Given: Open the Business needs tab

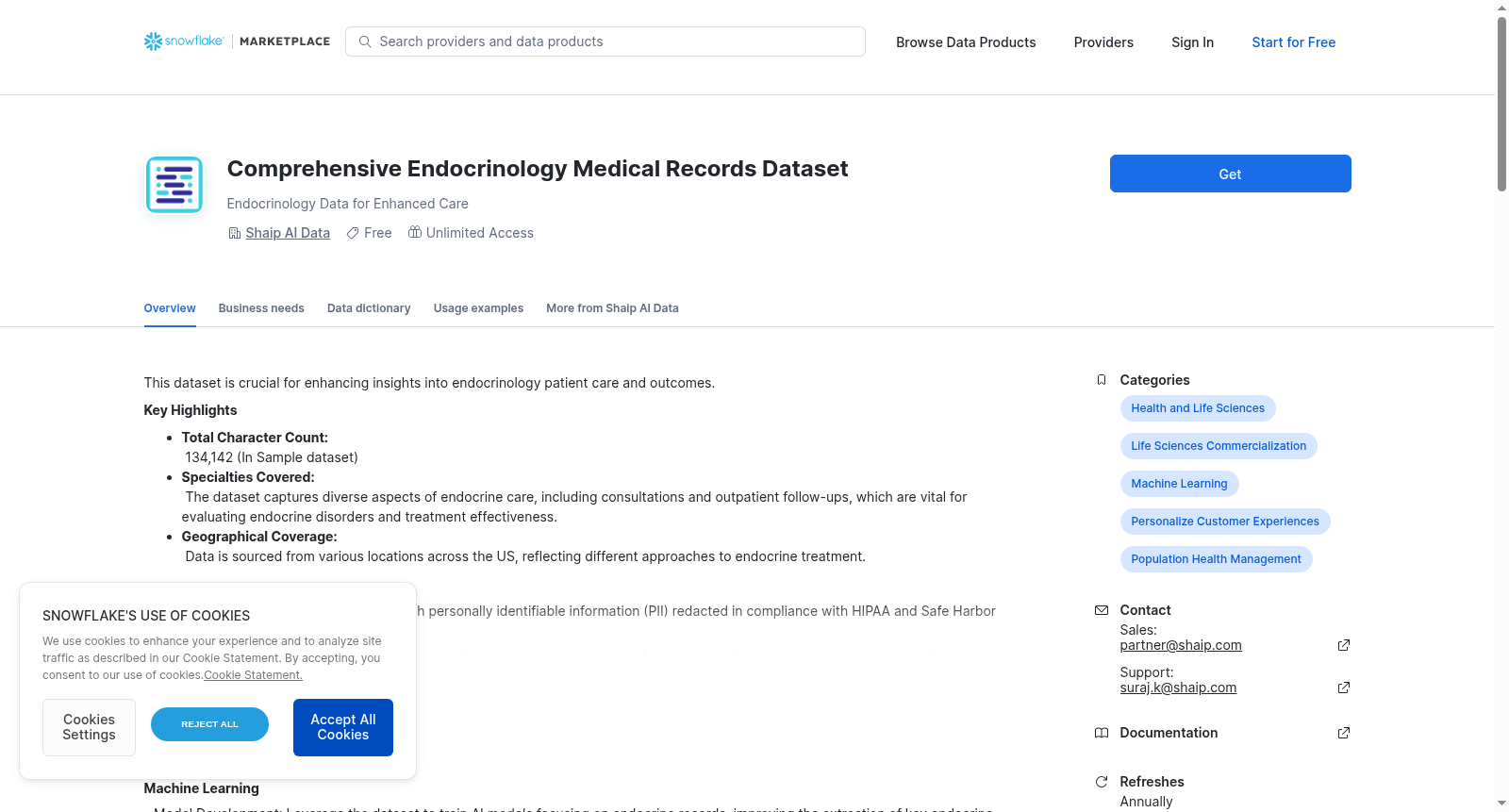Looking at the screenshot, I should click(x=261, y=308).
